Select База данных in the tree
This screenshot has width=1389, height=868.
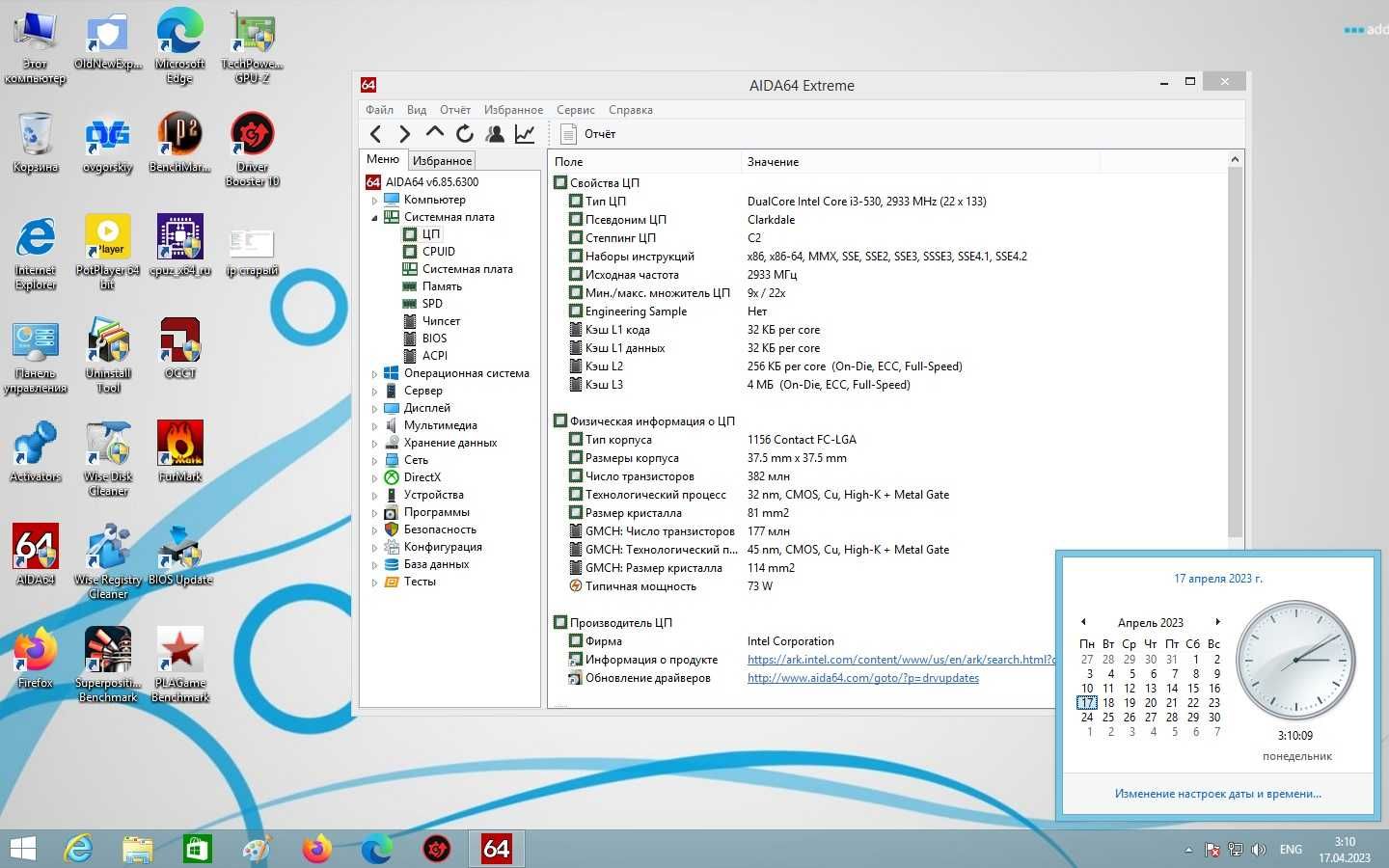[436, 565]
